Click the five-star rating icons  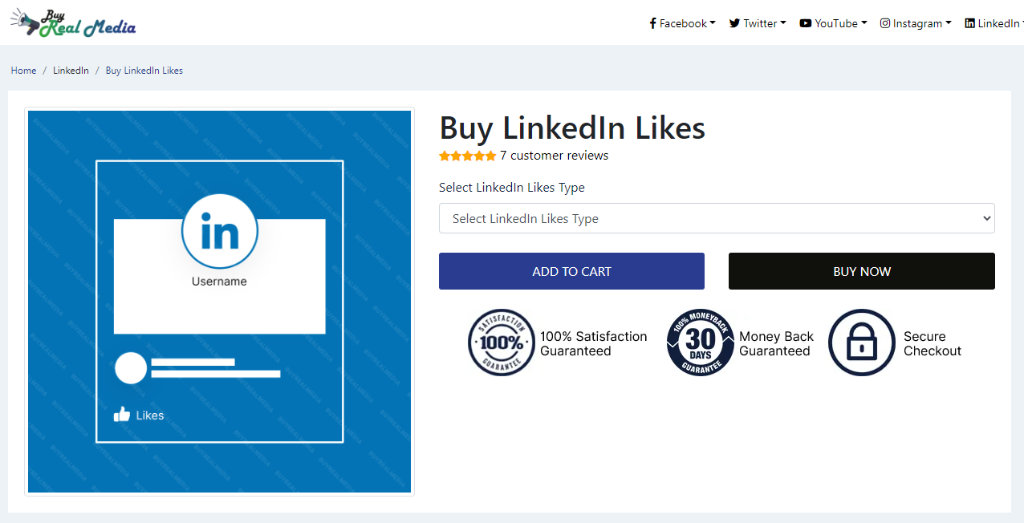point(468,155)
